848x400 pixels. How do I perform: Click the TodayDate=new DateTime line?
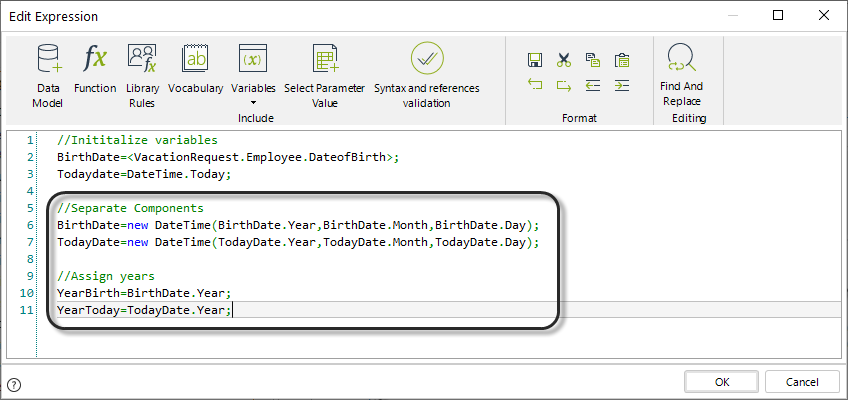coord(299,242)
